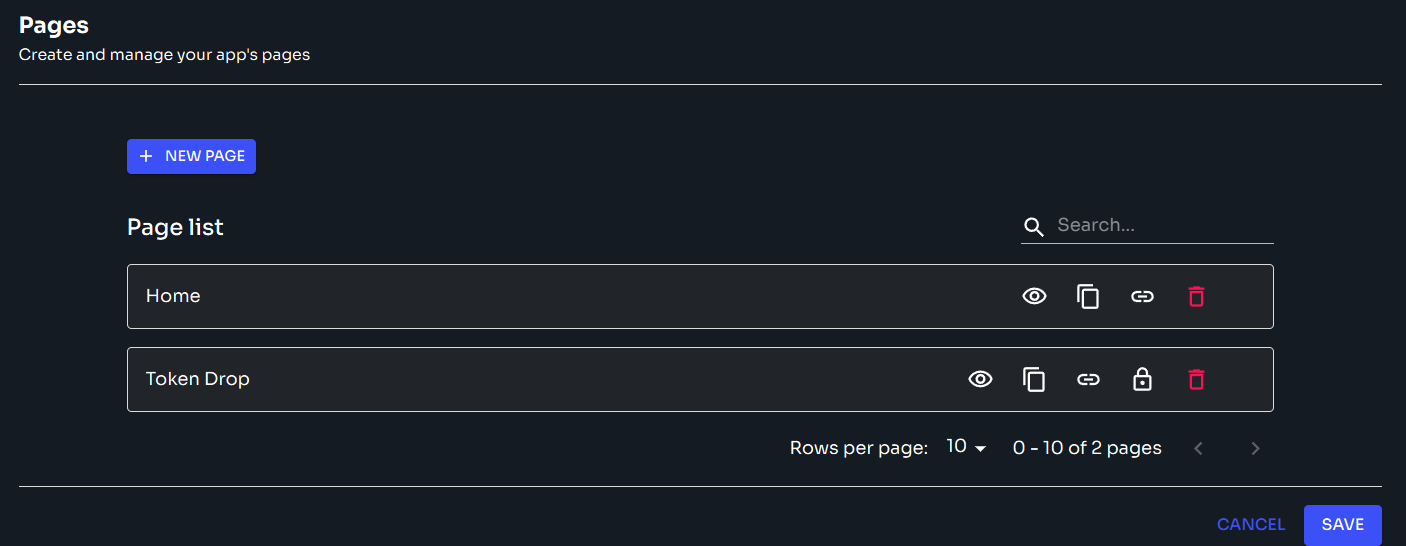Viewport: 1406px width, 546px height.
Task: Go to the next page of results
Action: (x=1256, y=448)
